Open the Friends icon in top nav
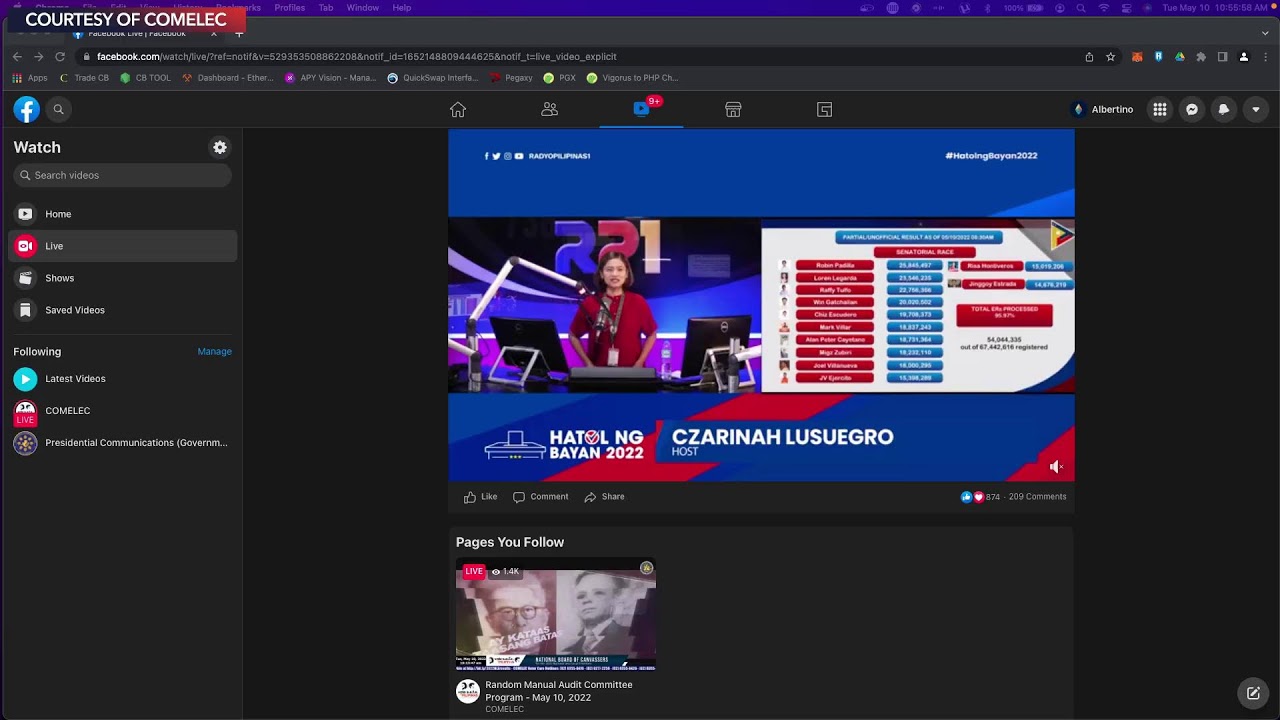The width and height of the screenshot is (1280, 720). 549,109
